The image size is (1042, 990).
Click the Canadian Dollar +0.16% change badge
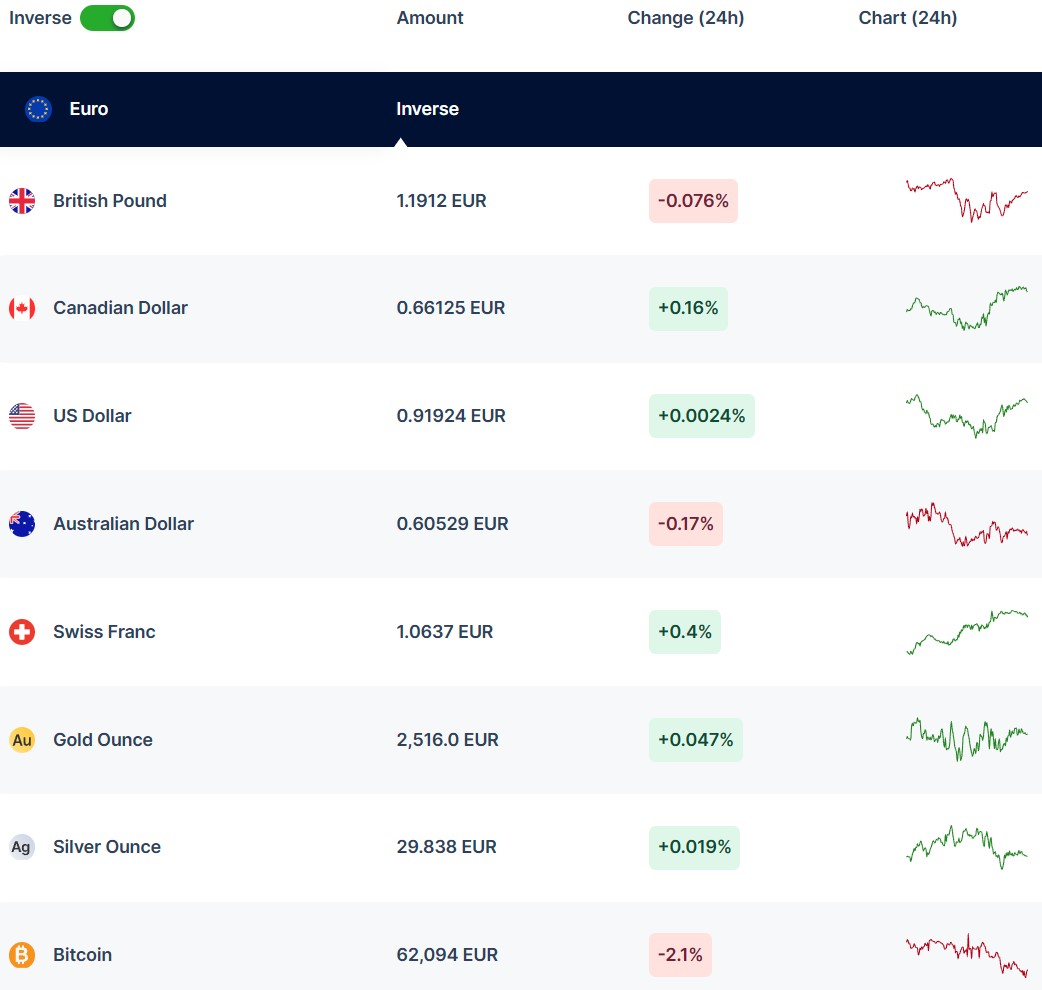pos(688,308)
